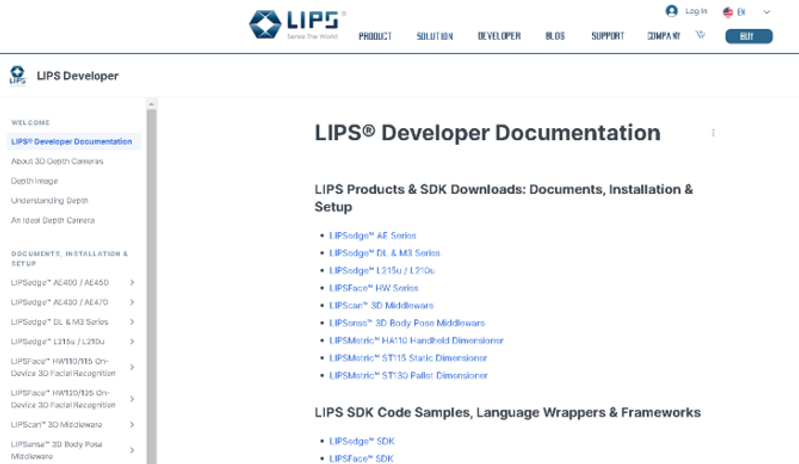
Task: Open the LIPSedge DL & M3 Series content link
Action: 385,253
